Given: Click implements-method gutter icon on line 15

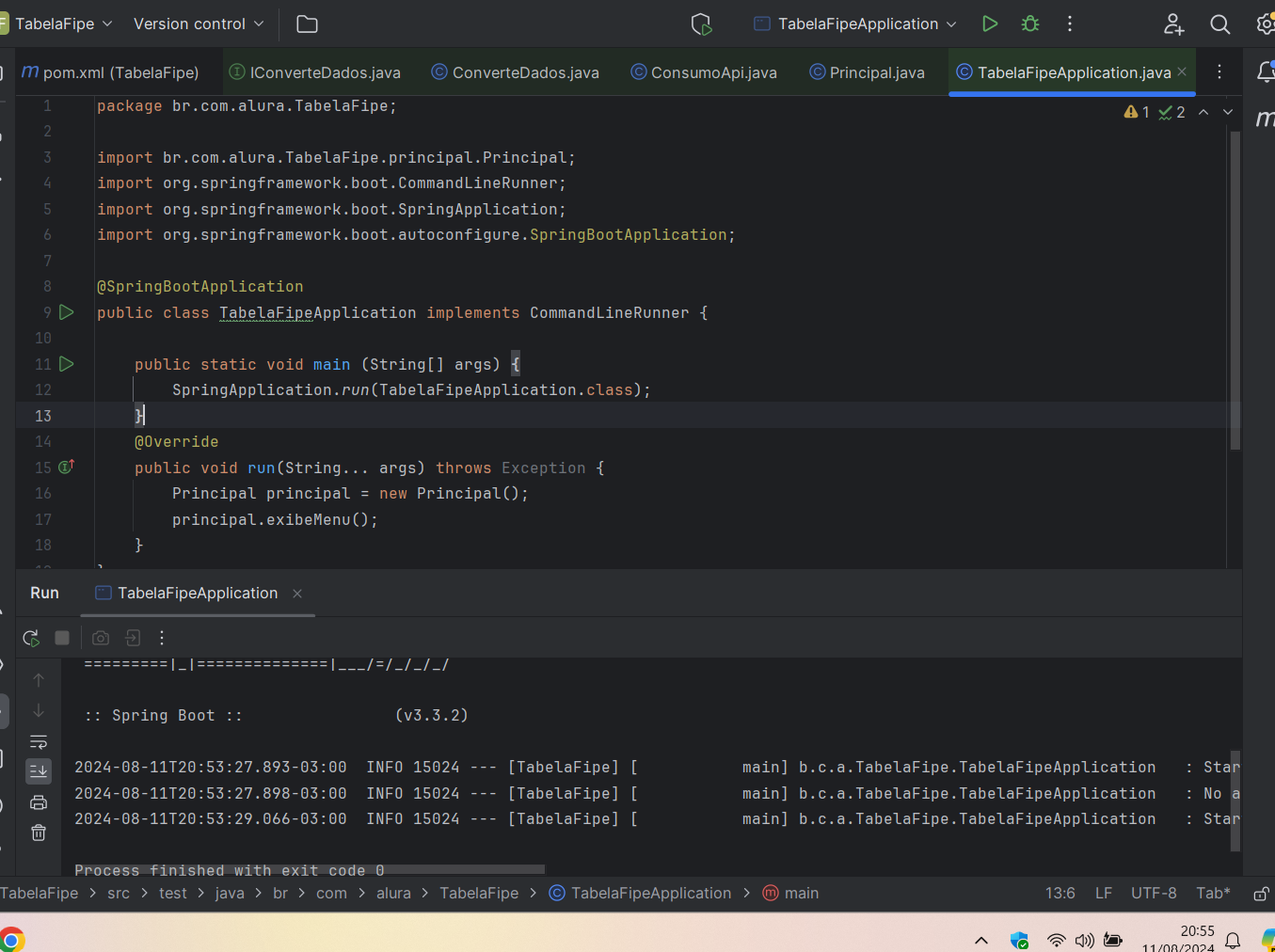Looking at the screenshot, I should (x=66, y=467).
